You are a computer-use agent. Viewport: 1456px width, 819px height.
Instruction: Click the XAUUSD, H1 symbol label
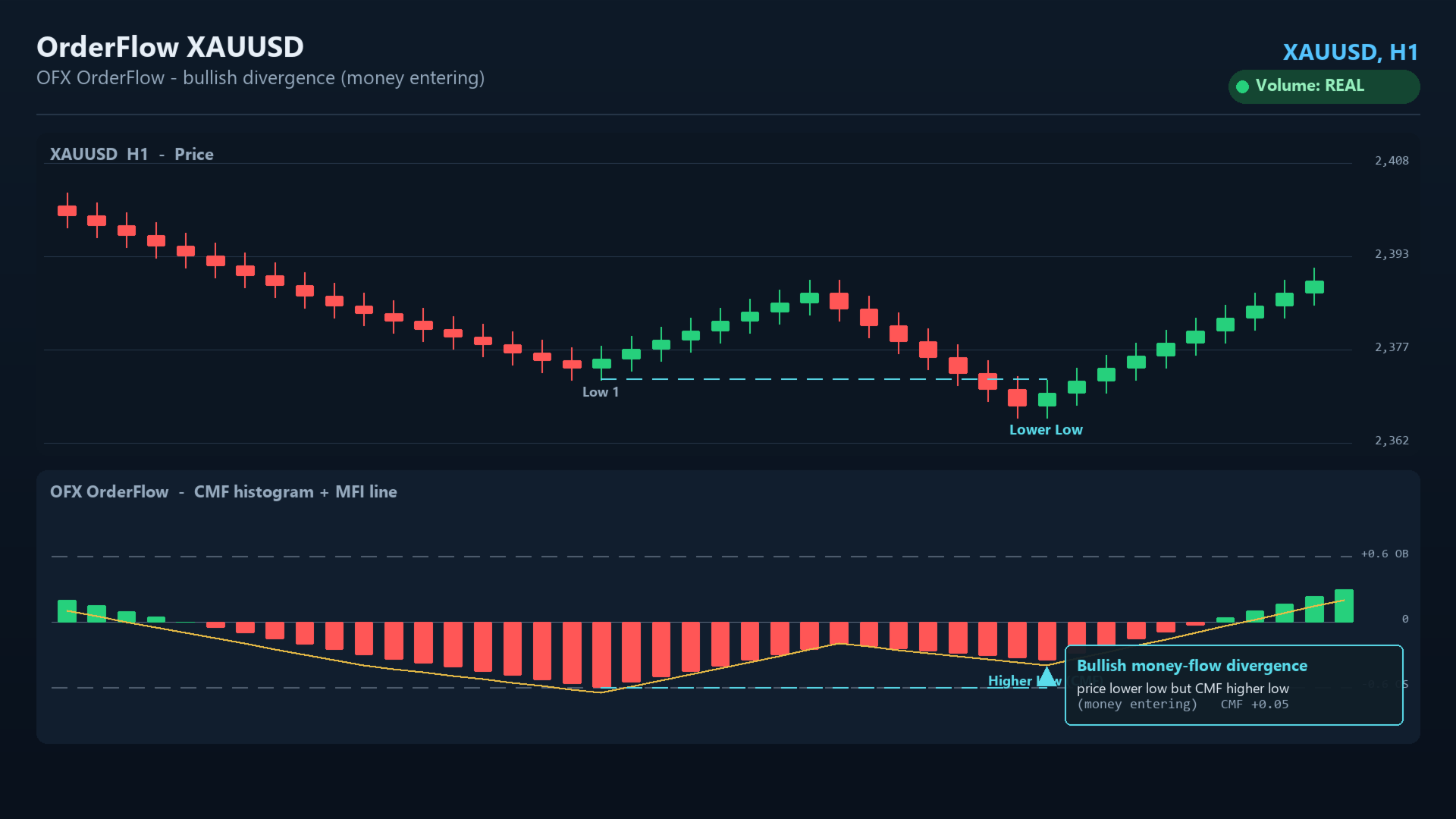click(x=1350, y=52)
